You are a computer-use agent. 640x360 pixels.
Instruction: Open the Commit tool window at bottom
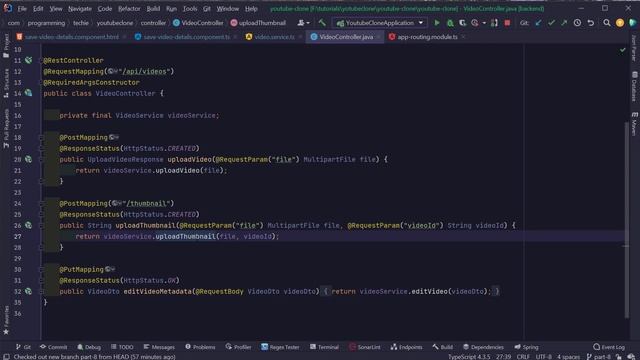[x=53, y=347]
